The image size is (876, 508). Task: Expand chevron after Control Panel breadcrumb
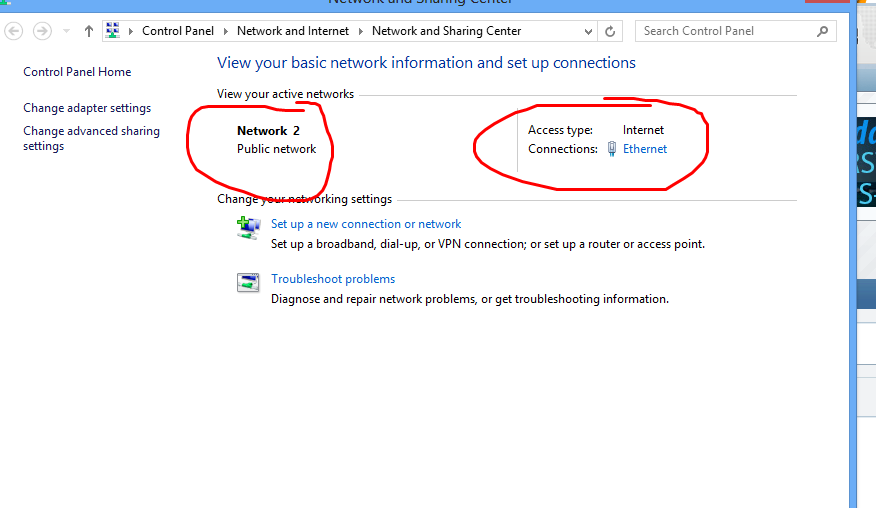click(x=226, y=31)
